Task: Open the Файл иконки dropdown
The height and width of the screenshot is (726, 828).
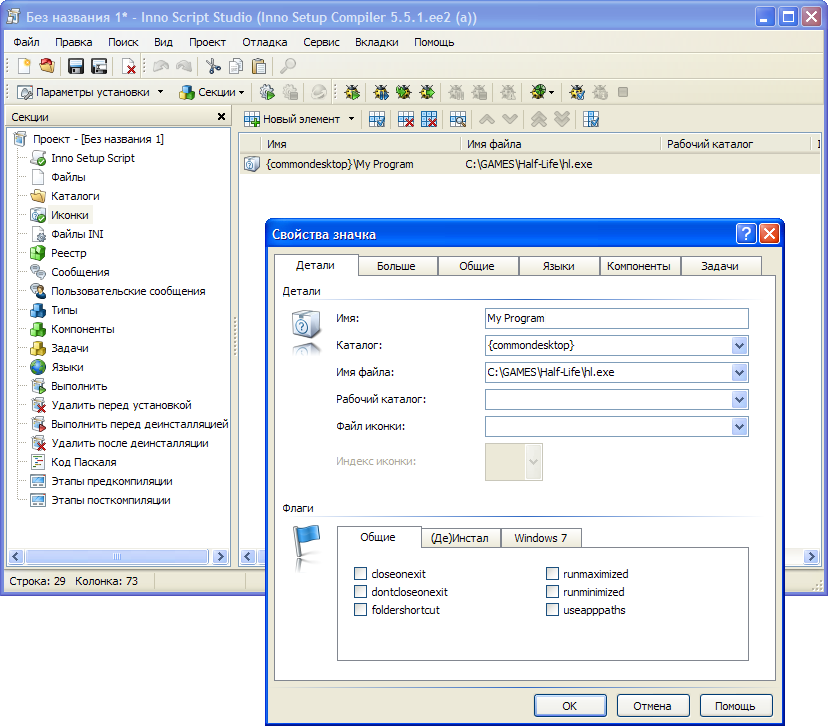Action: [739, 427]
